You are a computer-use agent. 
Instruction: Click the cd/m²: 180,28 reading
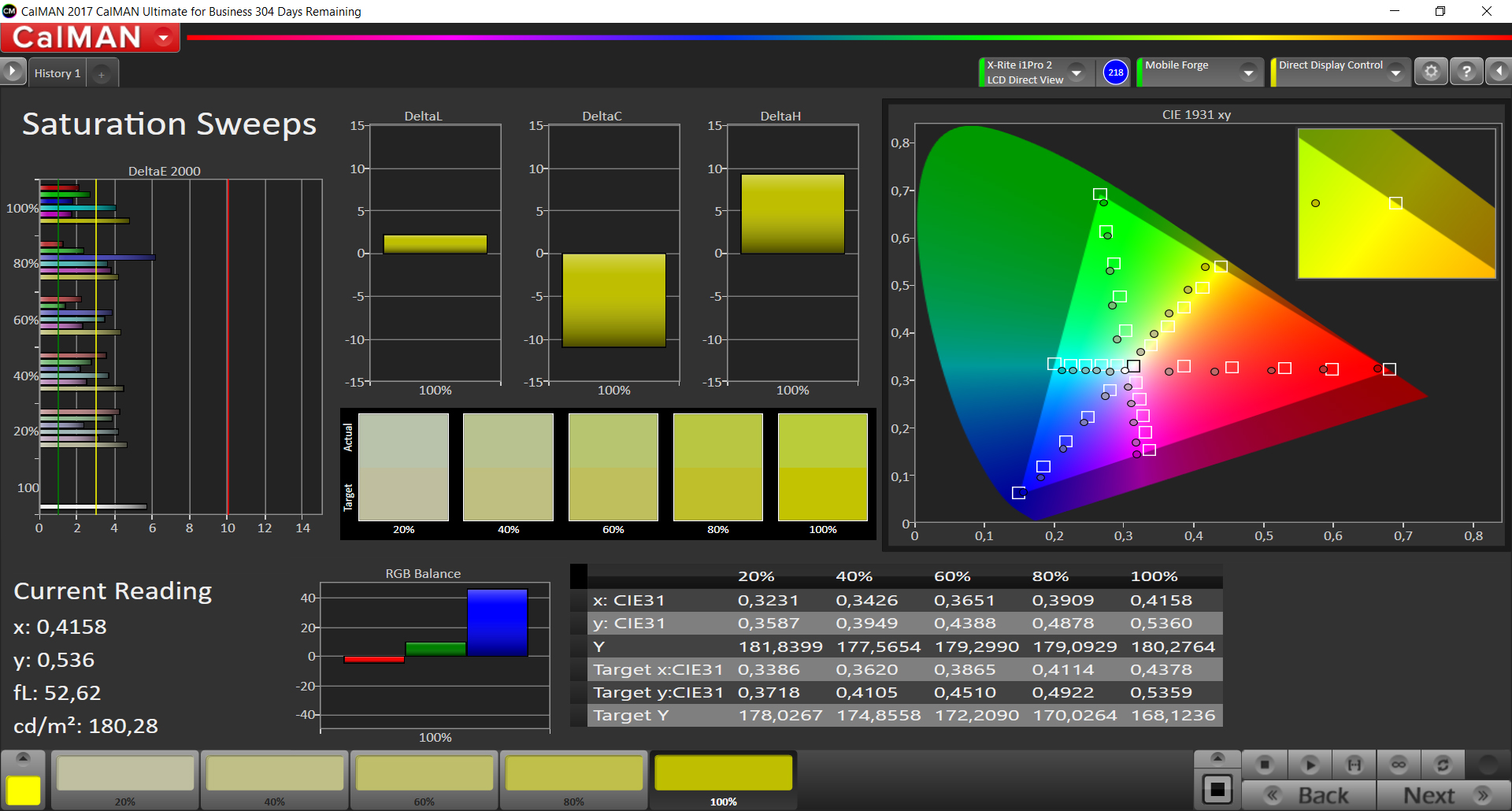tap(86, 726)
